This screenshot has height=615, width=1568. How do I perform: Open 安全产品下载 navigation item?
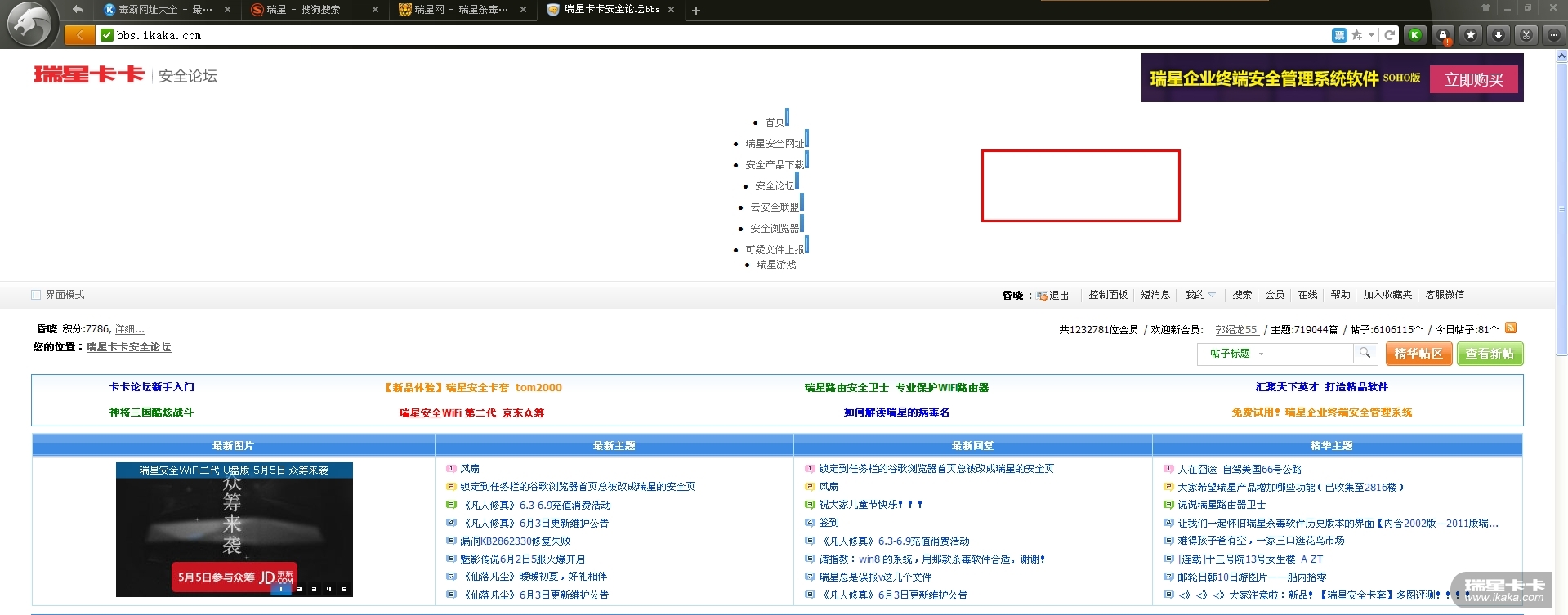[x=775, y=165]
